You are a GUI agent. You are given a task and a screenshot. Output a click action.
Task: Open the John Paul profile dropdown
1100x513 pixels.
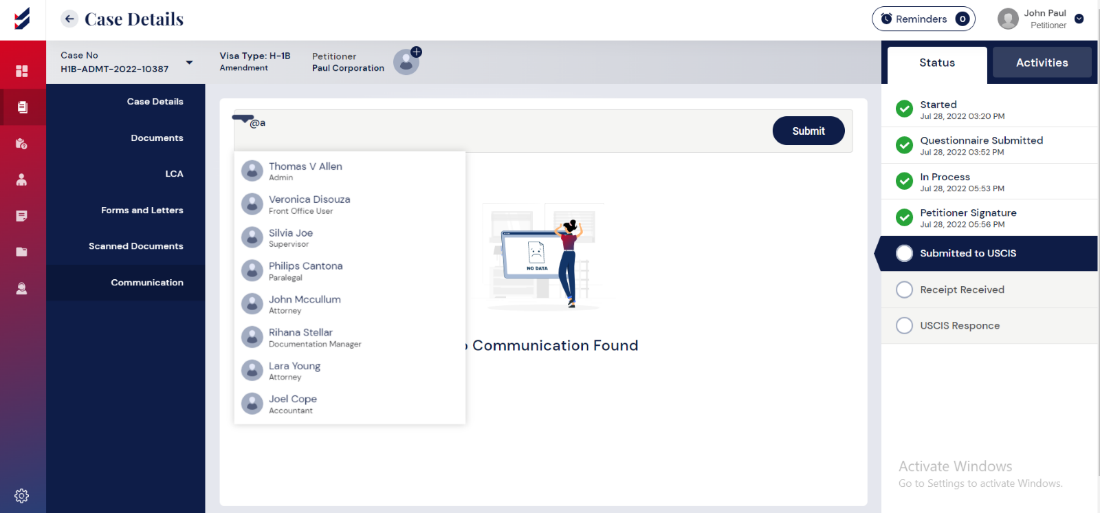pos(1079,19)
